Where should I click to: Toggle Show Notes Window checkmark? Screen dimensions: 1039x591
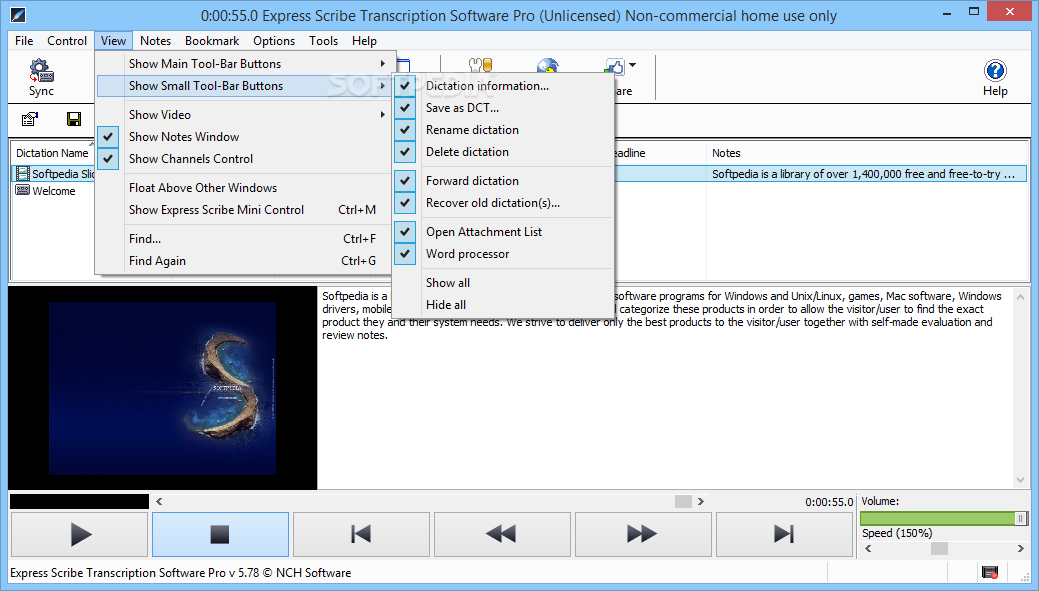[x=108, y=136]
